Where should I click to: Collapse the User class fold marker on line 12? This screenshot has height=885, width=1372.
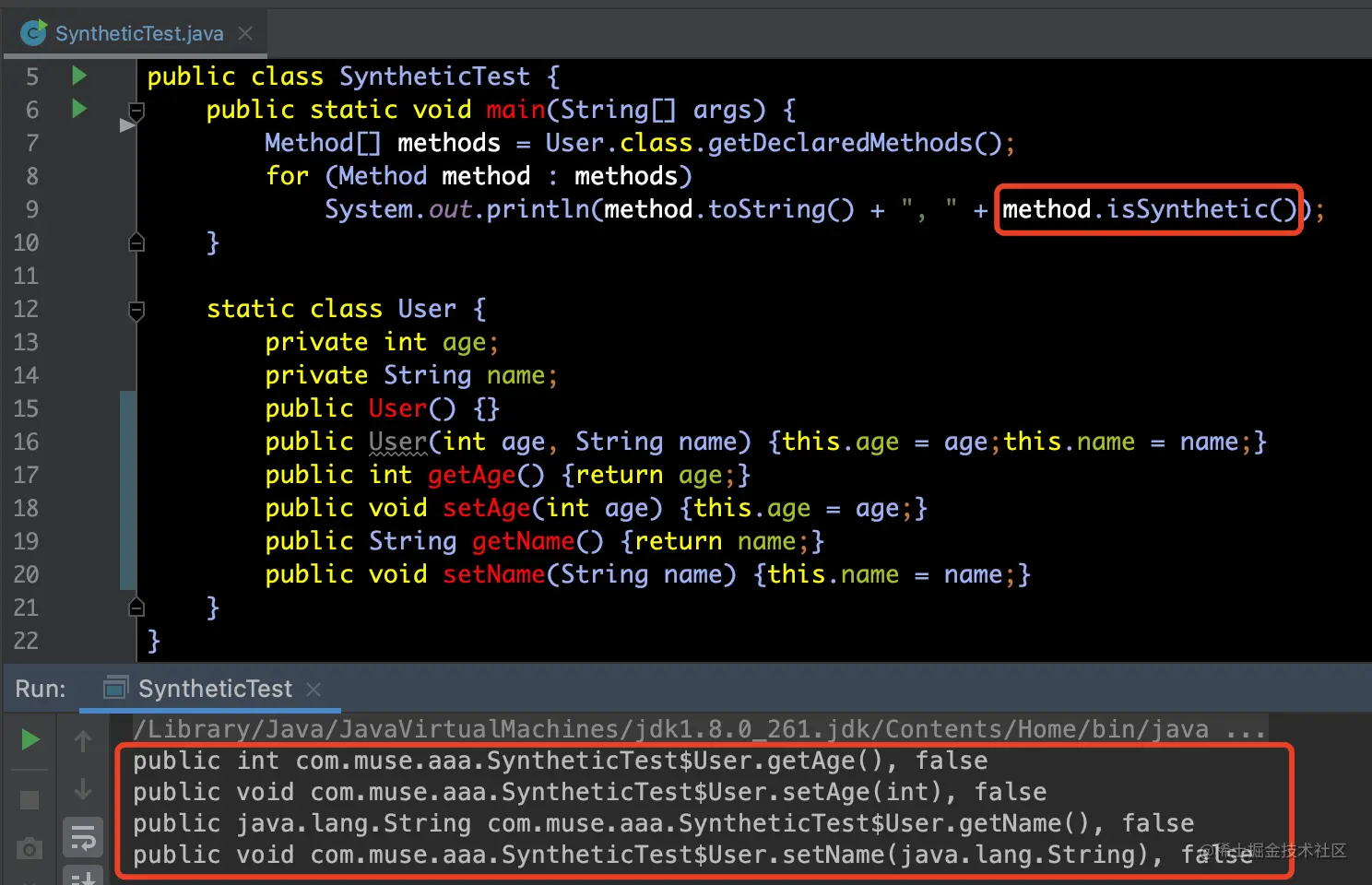pyautogui.click(x=136, y=311)
